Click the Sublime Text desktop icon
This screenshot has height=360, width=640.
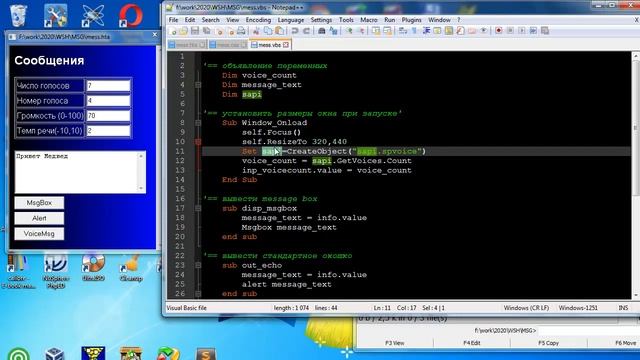coord(205,353)
